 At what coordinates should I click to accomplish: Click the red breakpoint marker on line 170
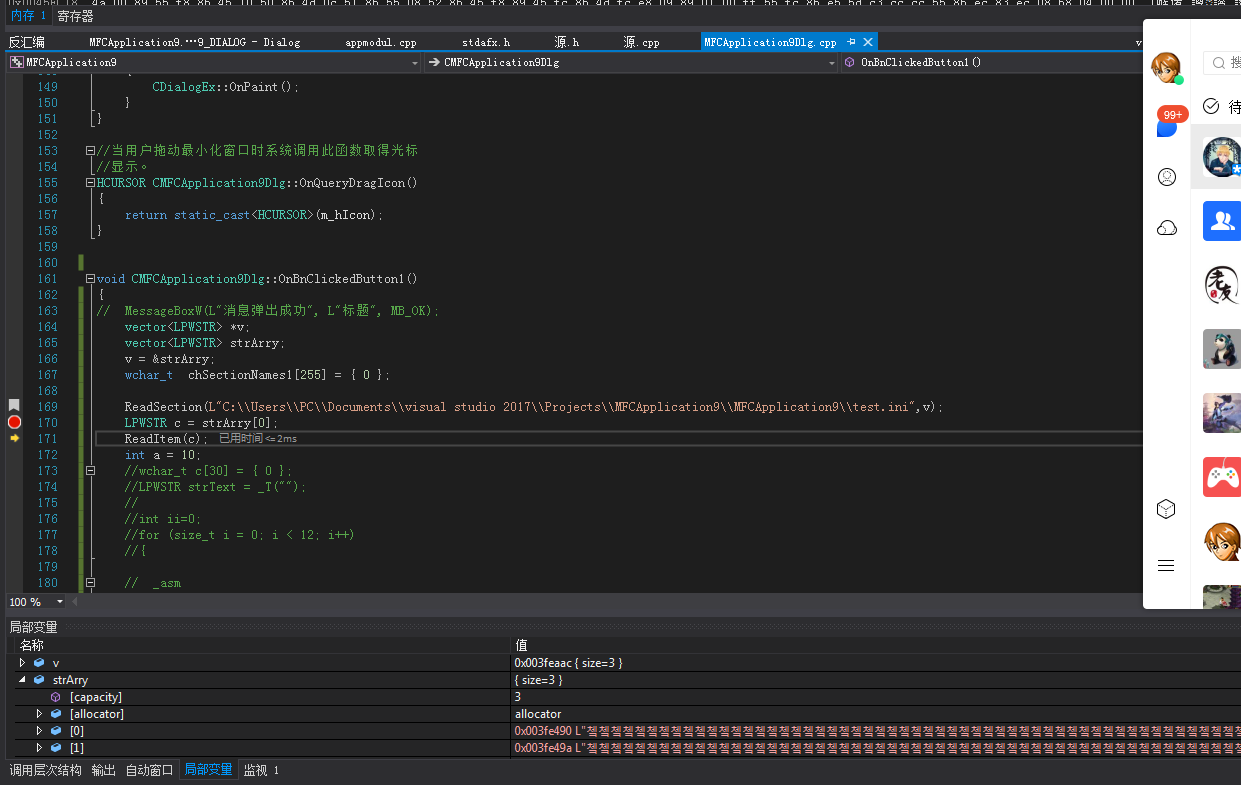pyautogui.click(x=14, y=422)
